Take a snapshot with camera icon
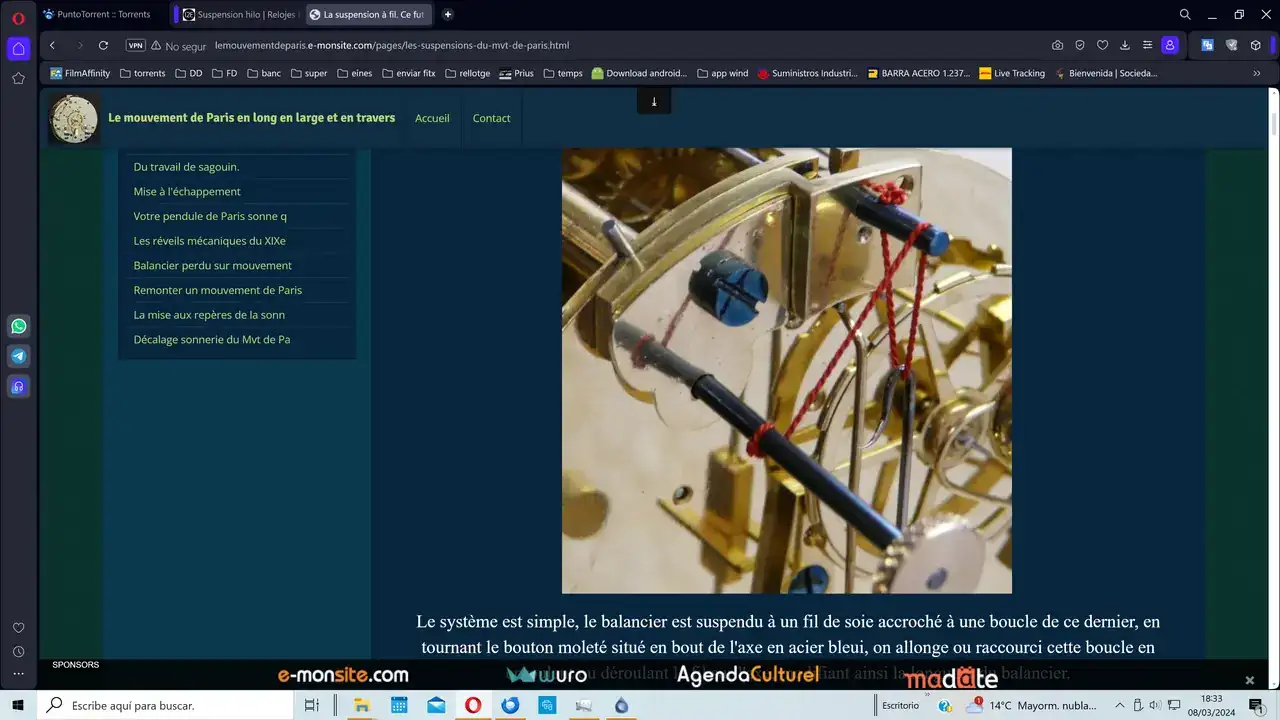 (x=1057, y=45)
